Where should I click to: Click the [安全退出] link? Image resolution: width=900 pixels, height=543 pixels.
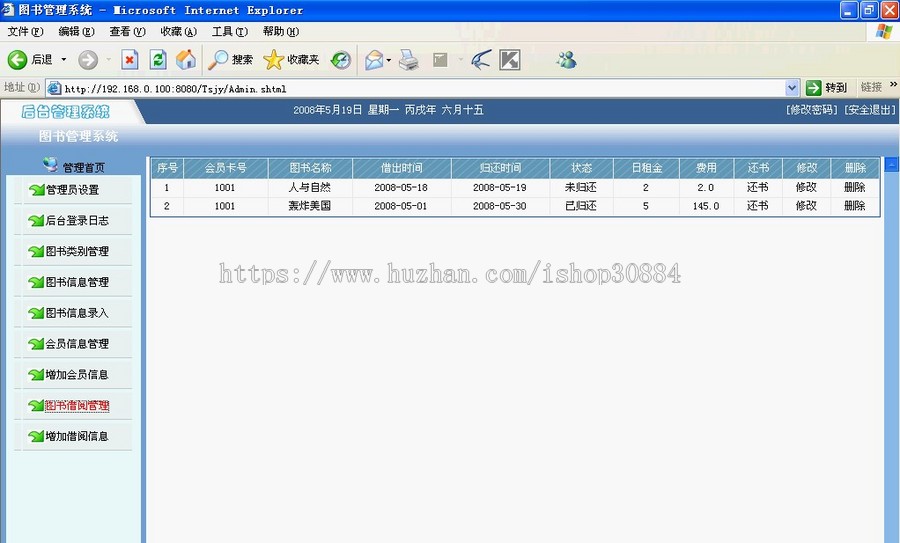pos(870,110)
